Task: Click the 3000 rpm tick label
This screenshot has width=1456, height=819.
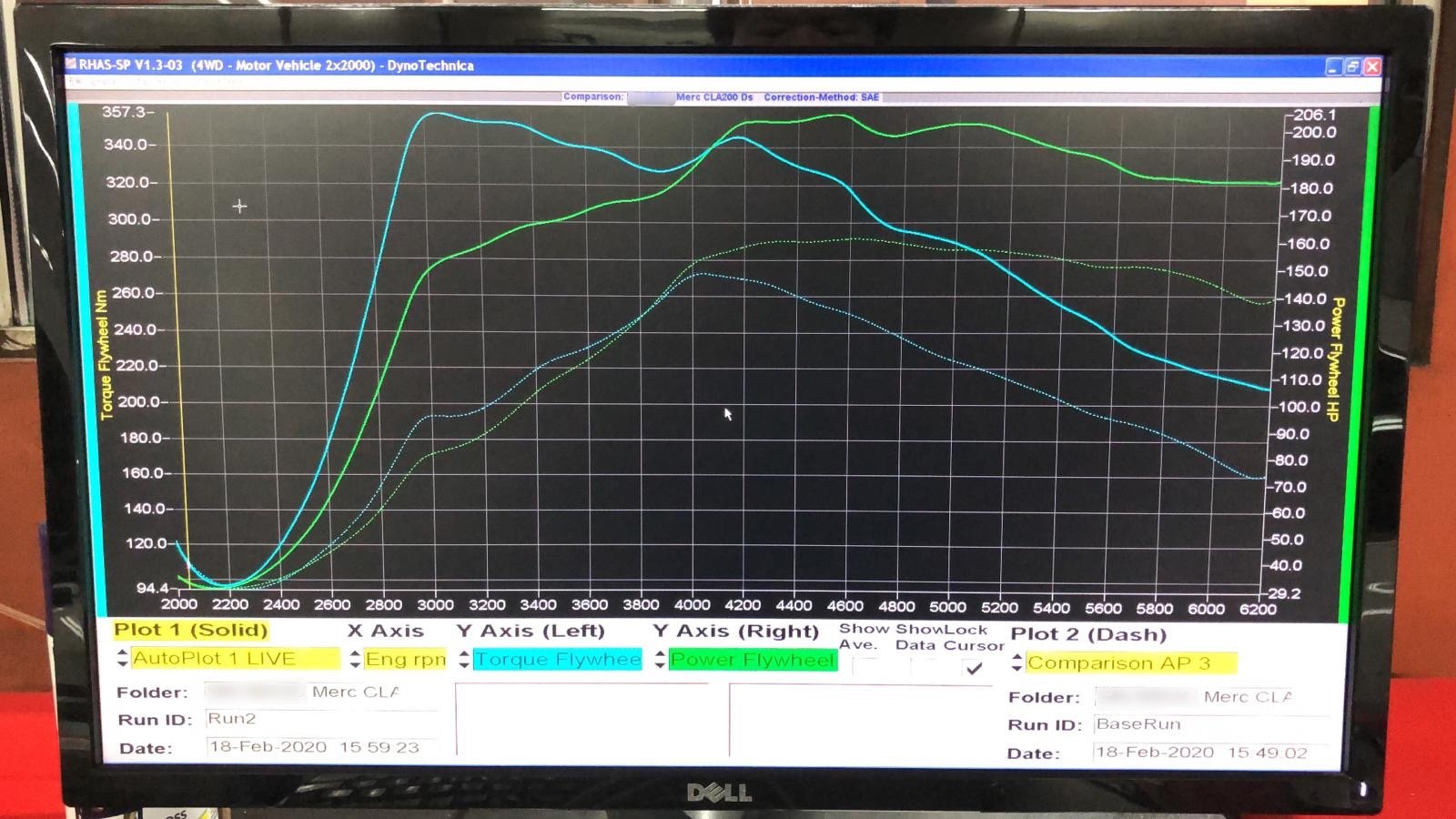Action: tap(435, 604)
